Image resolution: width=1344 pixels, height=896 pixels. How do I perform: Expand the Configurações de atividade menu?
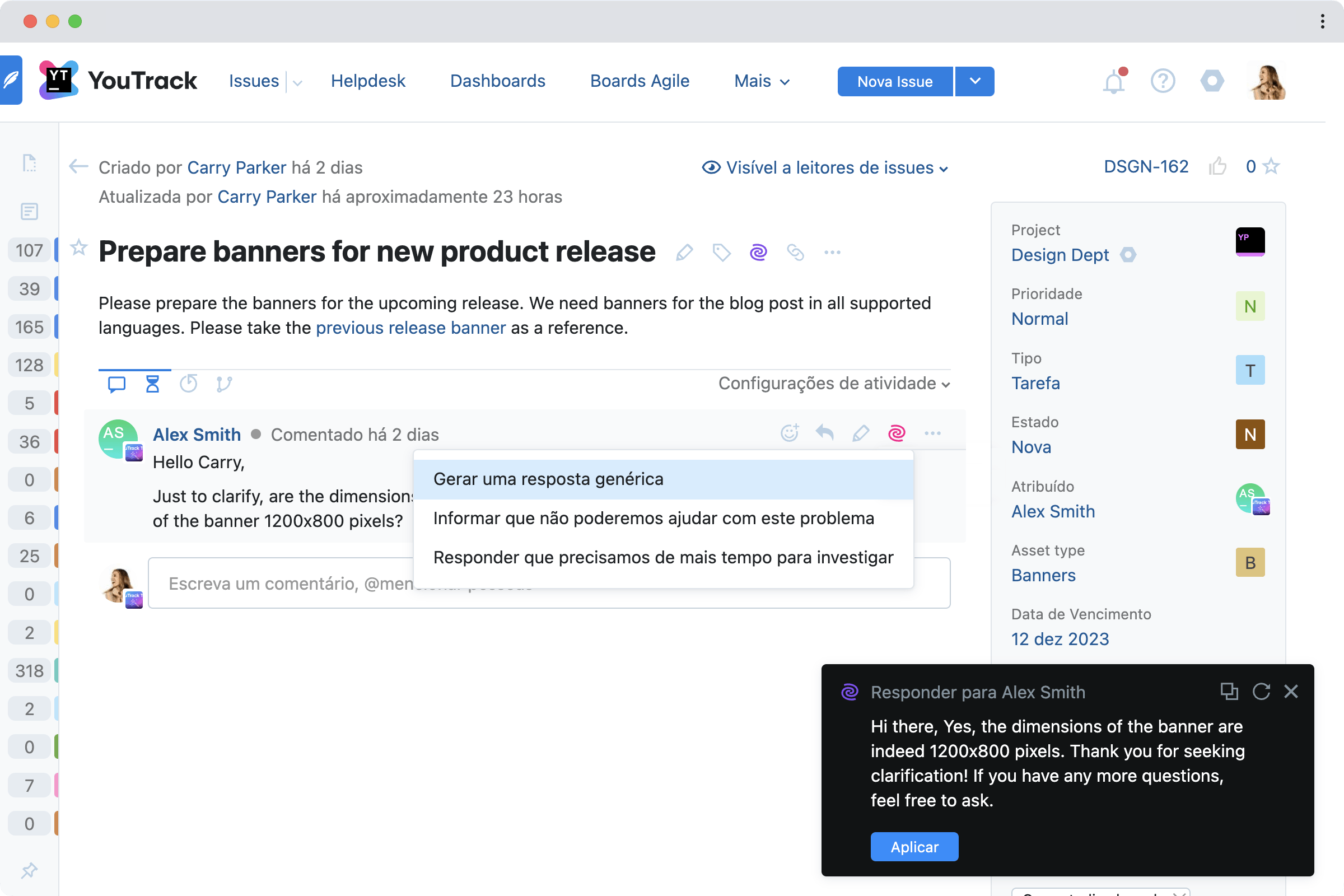point(834,384)
